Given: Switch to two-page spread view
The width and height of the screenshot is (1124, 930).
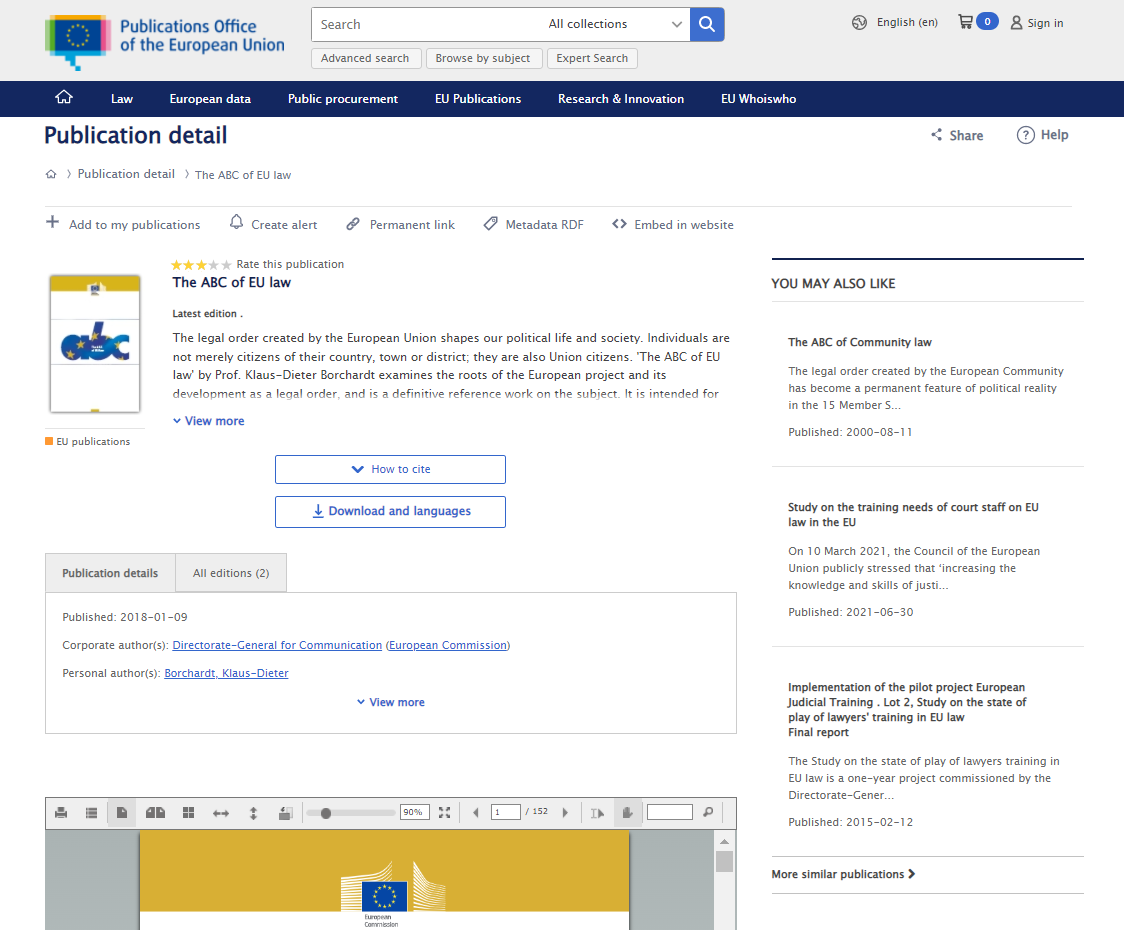Looking at the screenshot, I should (155, 812).
